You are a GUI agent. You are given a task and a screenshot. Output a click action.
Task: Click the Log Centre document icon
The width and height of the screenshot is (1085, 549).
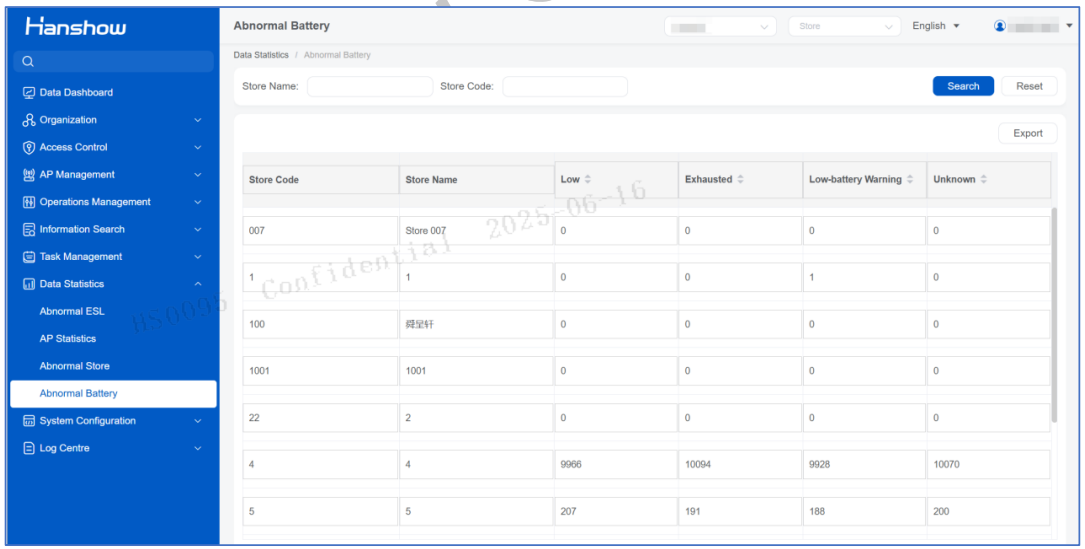(x=28, y=448)
